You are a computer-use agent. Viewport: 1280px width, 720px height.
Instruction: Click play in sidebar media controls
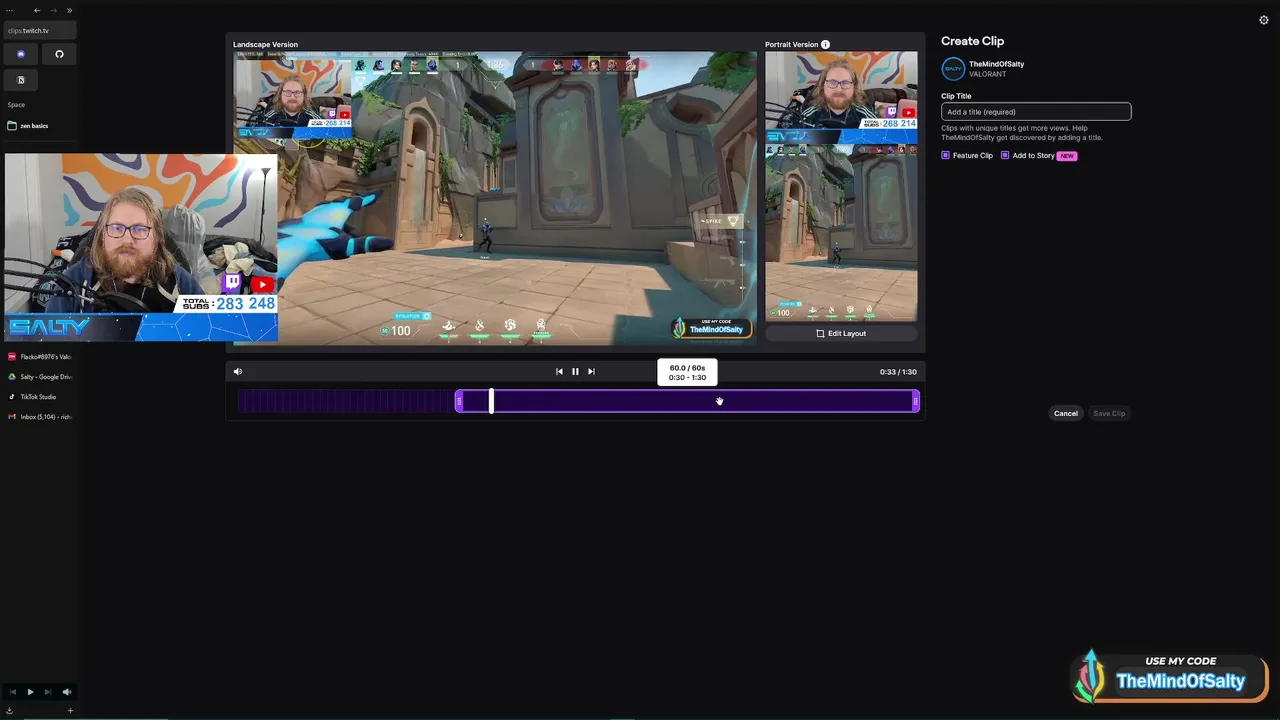pos(30,692)
